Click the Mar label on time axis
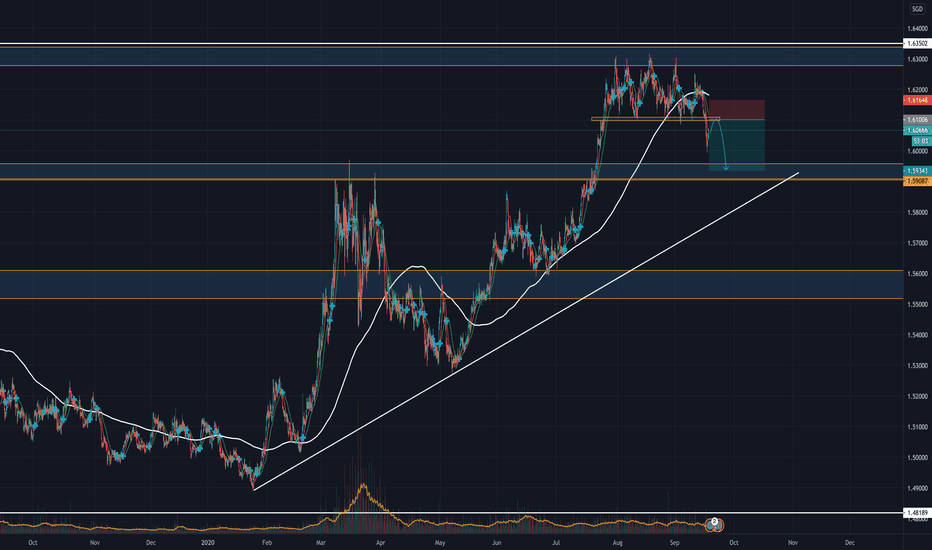This screenshot has height=550, width=932. [x=321, y=542]
